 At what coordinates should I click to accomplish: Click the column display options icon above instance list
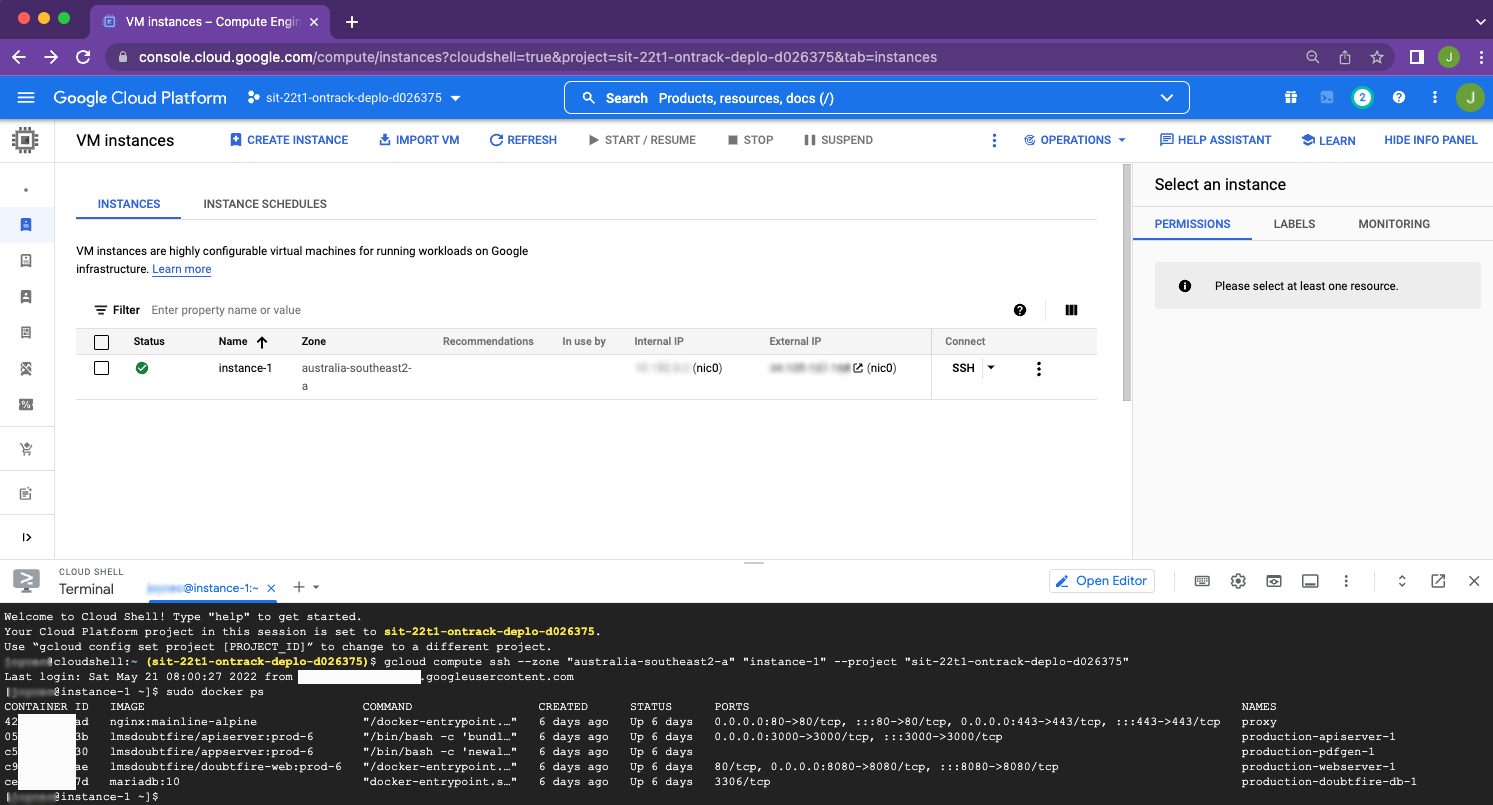tap(1070, 310)
